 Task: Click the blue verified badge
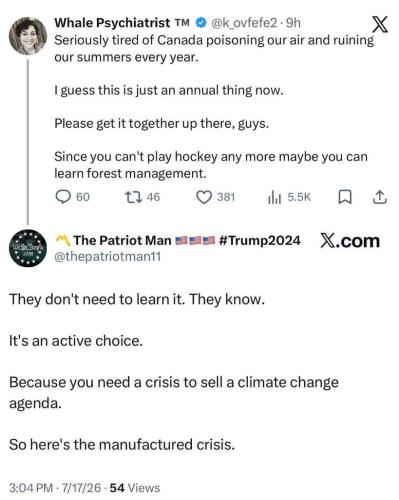tap(201, 23)
